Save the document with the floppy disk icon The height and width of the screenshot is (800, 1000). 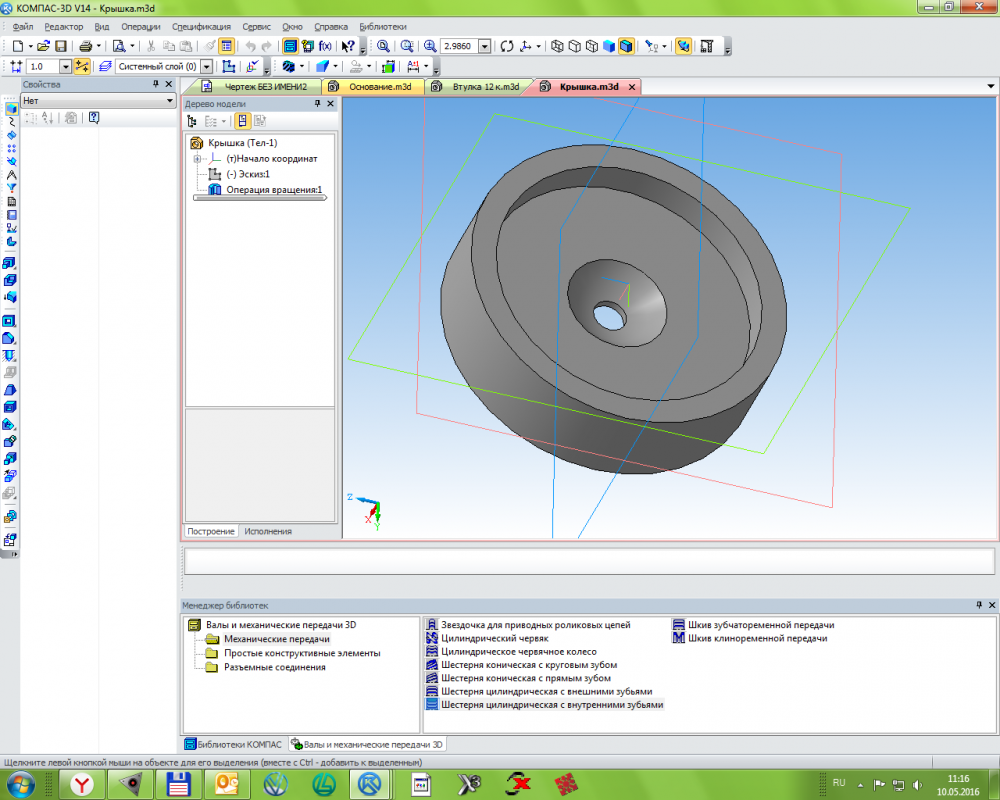click(61, 46)
